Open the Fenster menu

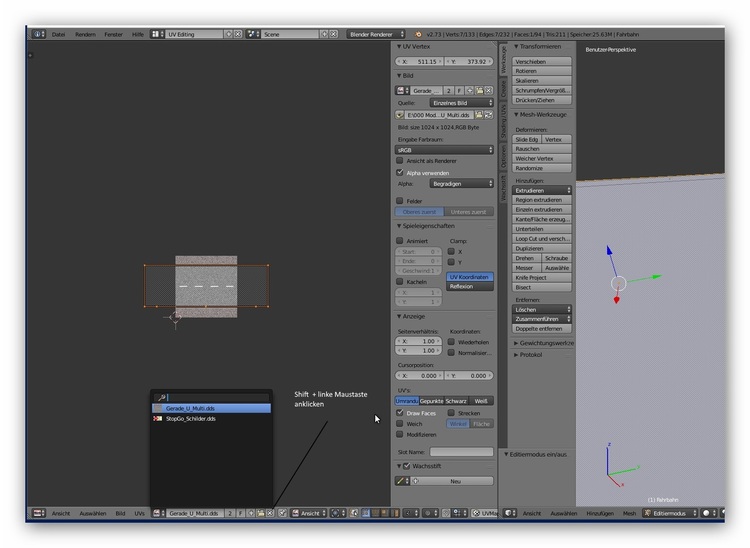(114, 34)
